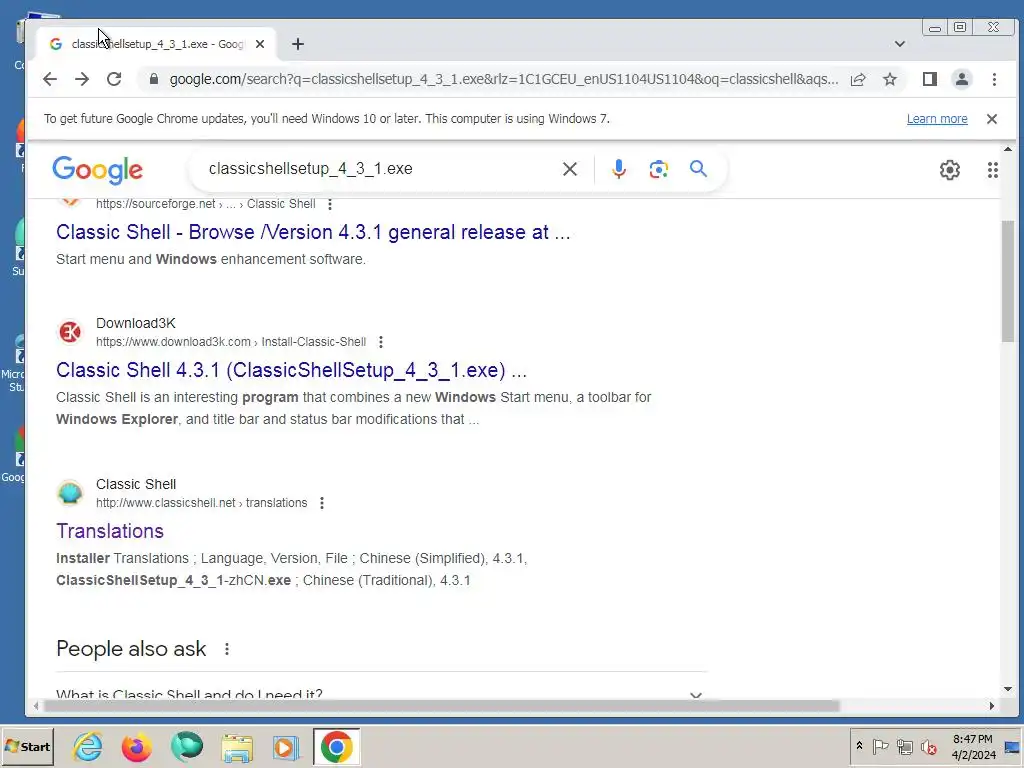Open Download3K source site name
The height and width of the screenshot is (768, 1024).
pyautogui.click(x=136, y=323)
